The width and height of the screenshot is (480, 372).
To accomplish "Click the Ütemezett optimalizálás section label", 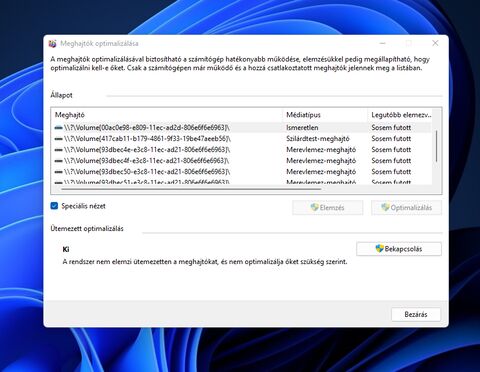I will click(x=87, y=229).
